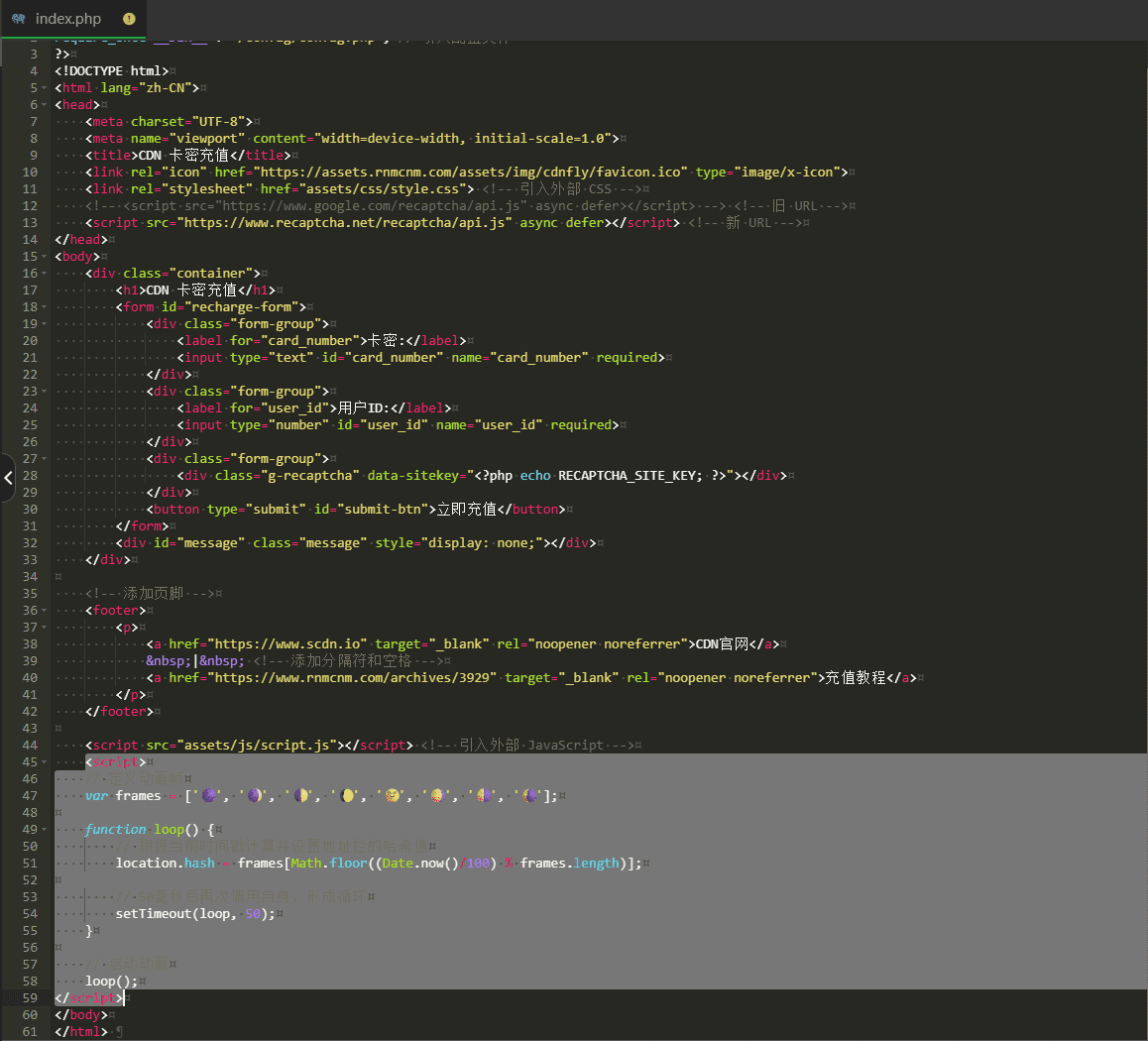Viewport: 1148px width, 1041px height.
Task: Place cursor in the favicon.ico URL string
Action: 470,173
